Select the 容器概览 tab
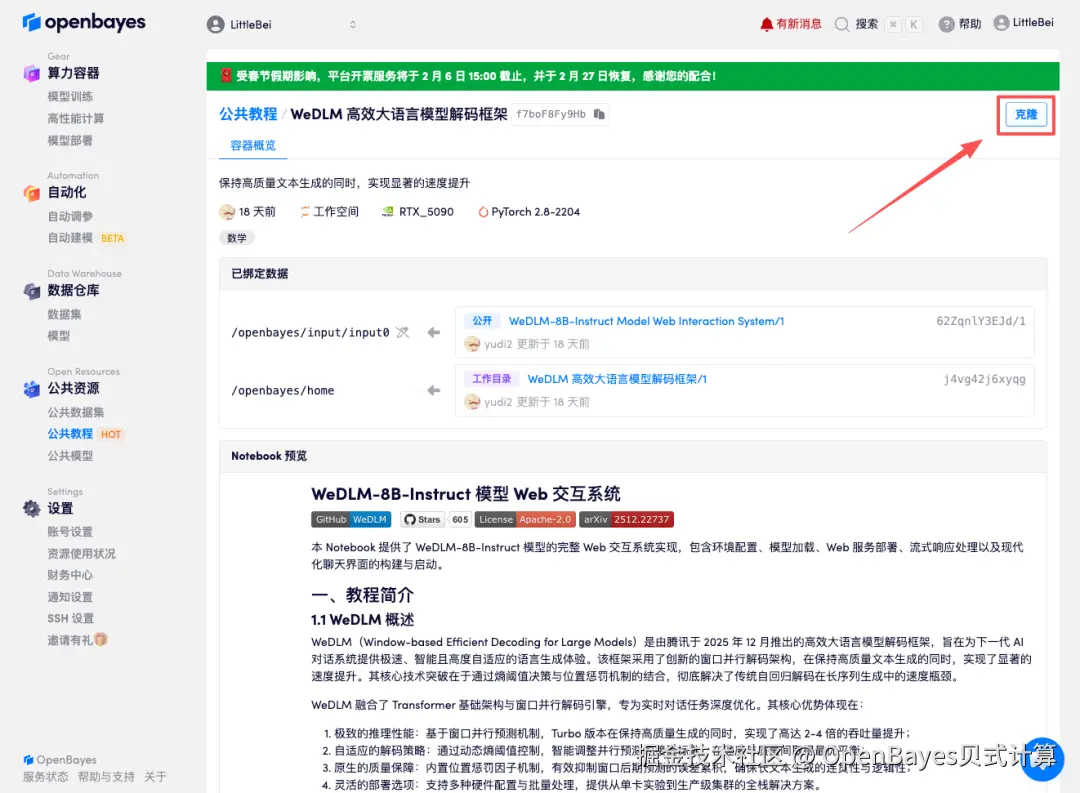Image resolution: width=1080 pixels, height=793 pixels. (x=253, y=145)
